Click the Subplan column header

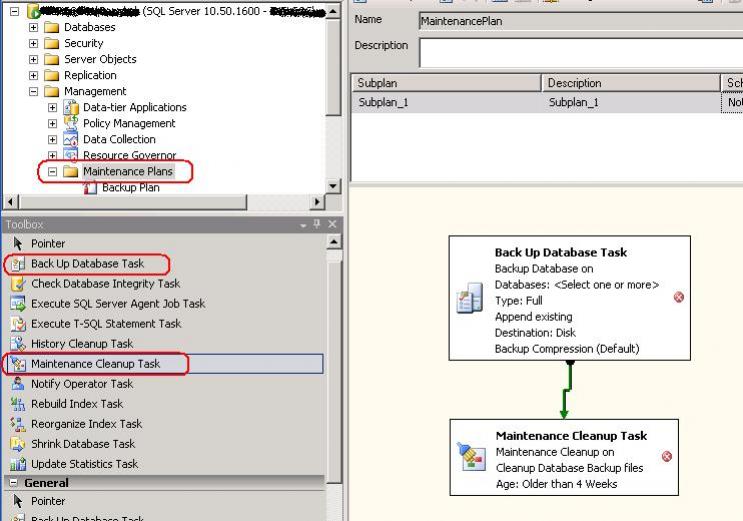click(446, 83)
